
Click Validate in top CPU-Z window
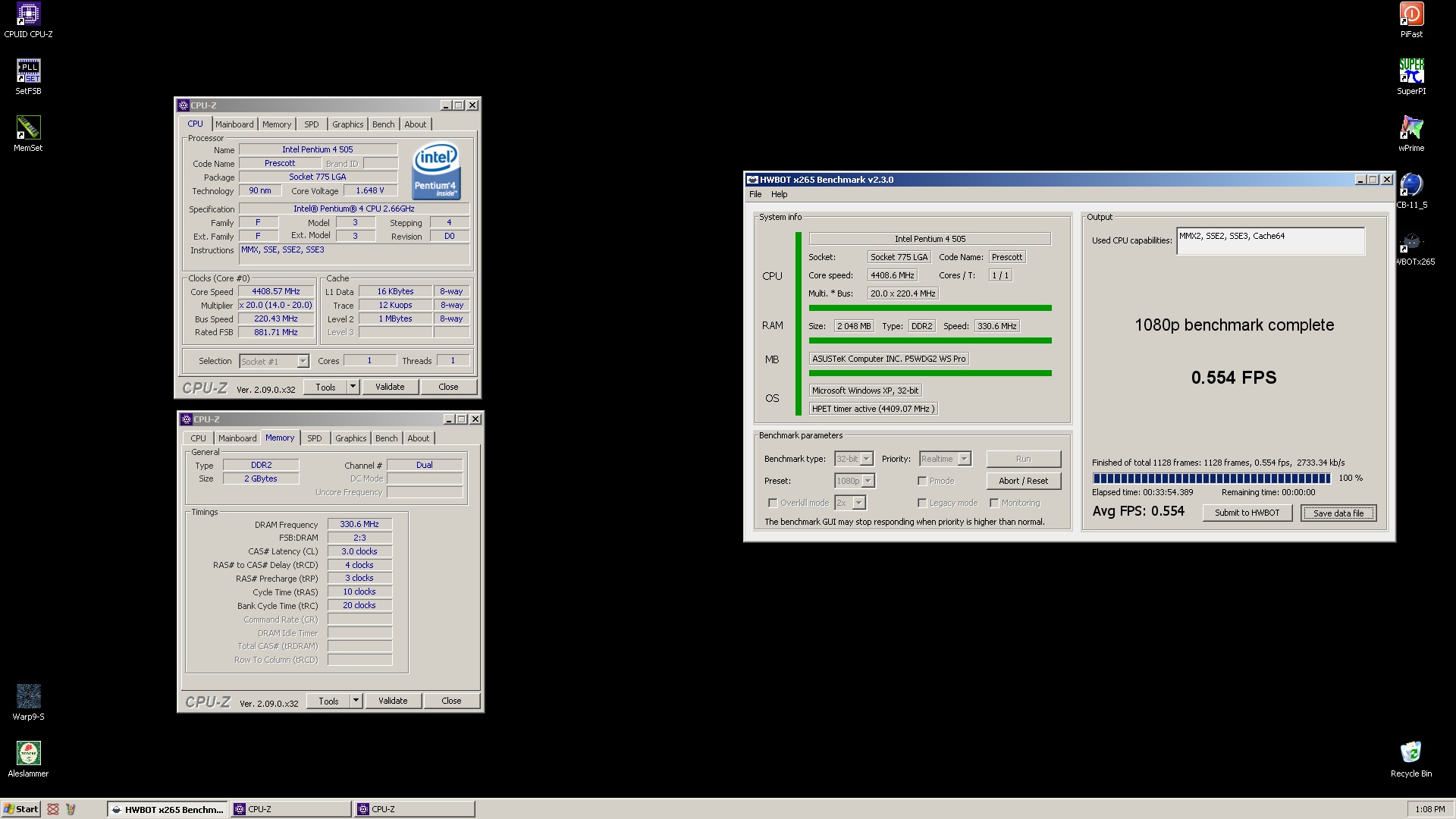point(390,387)
